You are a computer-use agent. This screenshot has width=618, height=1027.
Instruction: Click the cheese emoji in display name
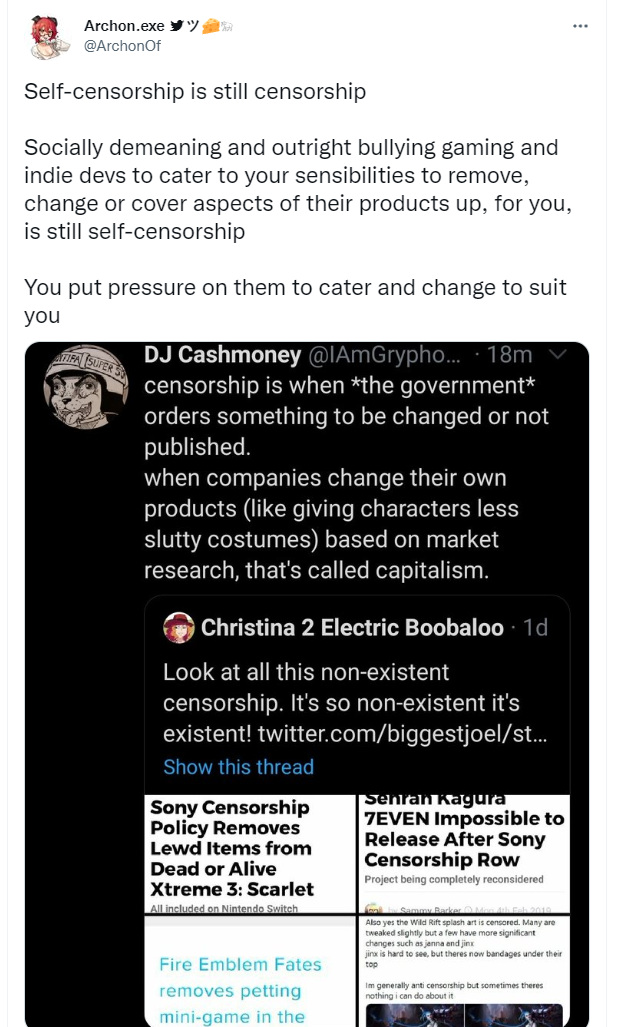[x=210, y=26]
